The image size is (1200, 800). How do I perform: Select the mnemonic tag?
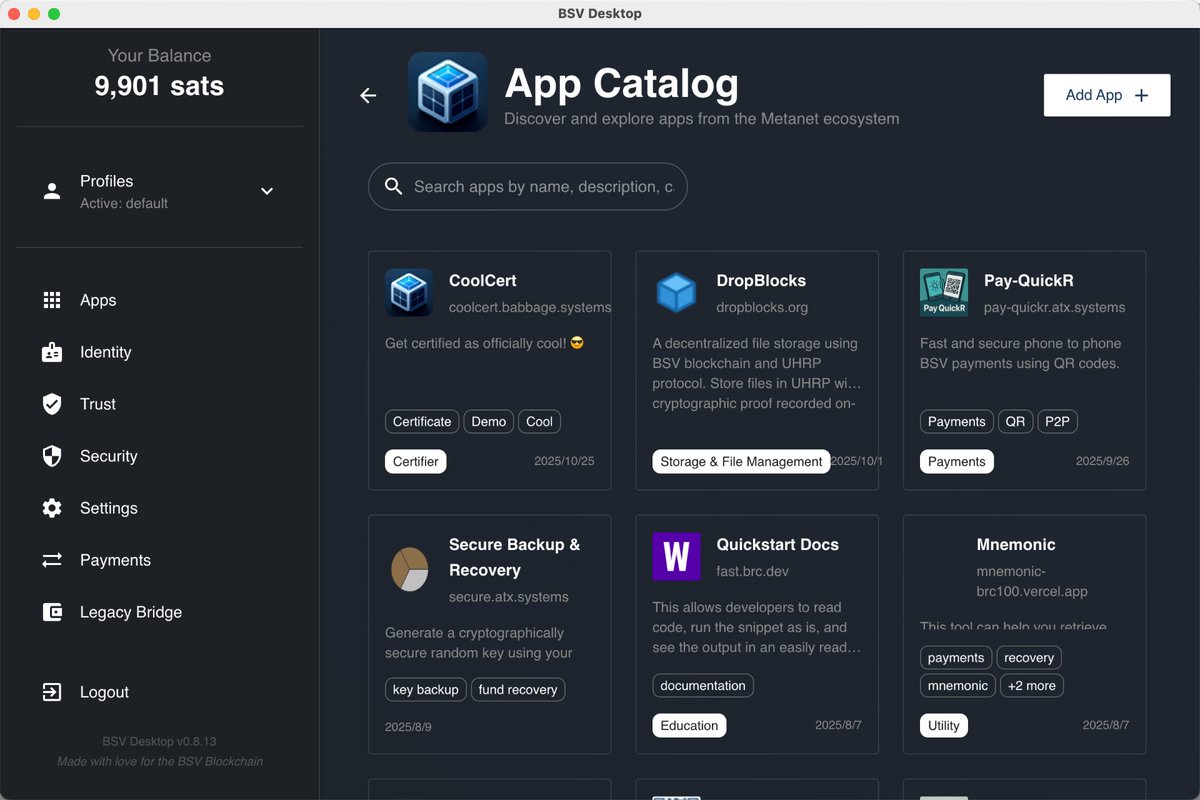(958, 686)
